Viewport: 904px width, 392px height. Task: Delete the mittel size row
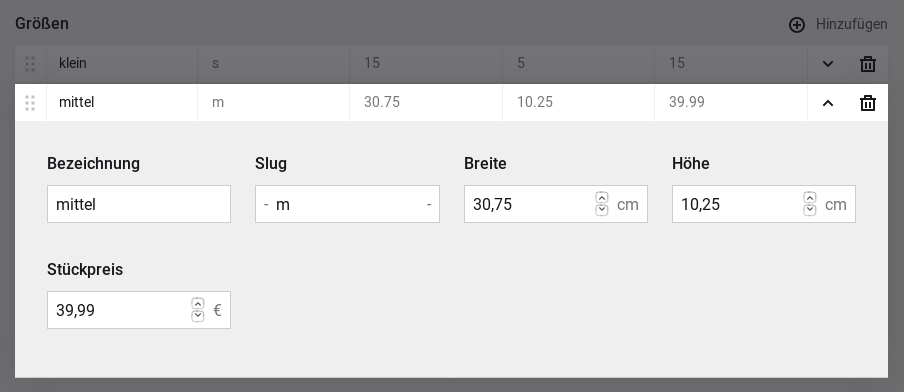(x=868, y=103)
